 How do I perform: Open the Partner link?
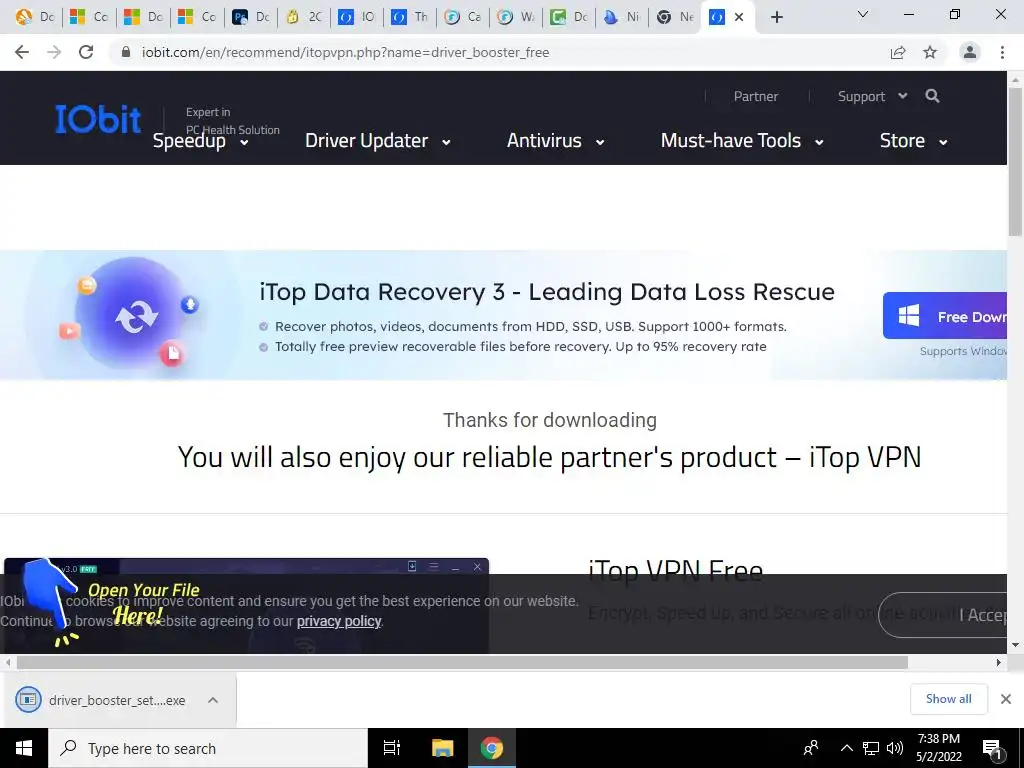coord(756,97)
